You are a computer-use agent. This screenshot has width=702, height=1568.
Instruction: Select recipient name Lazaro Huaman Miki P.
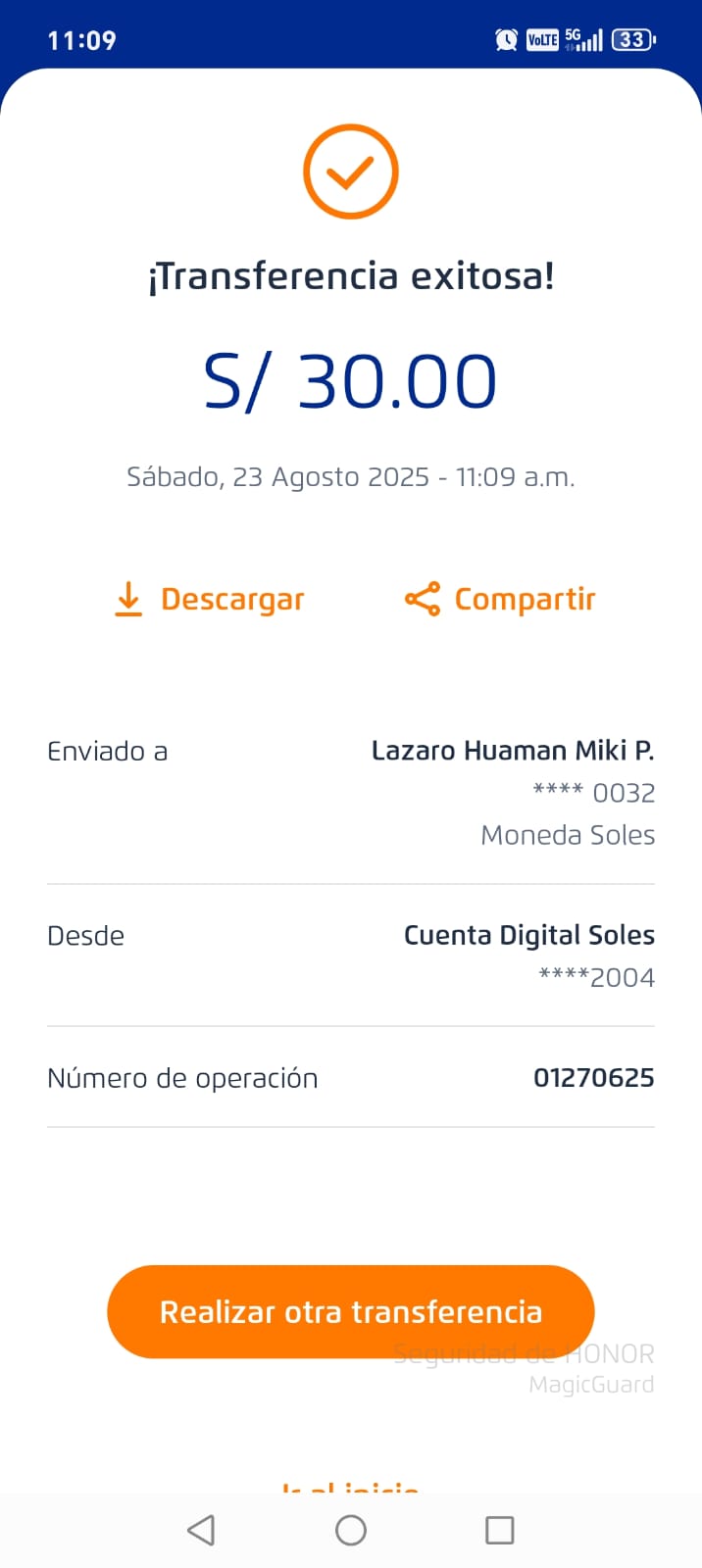[512, 751]
